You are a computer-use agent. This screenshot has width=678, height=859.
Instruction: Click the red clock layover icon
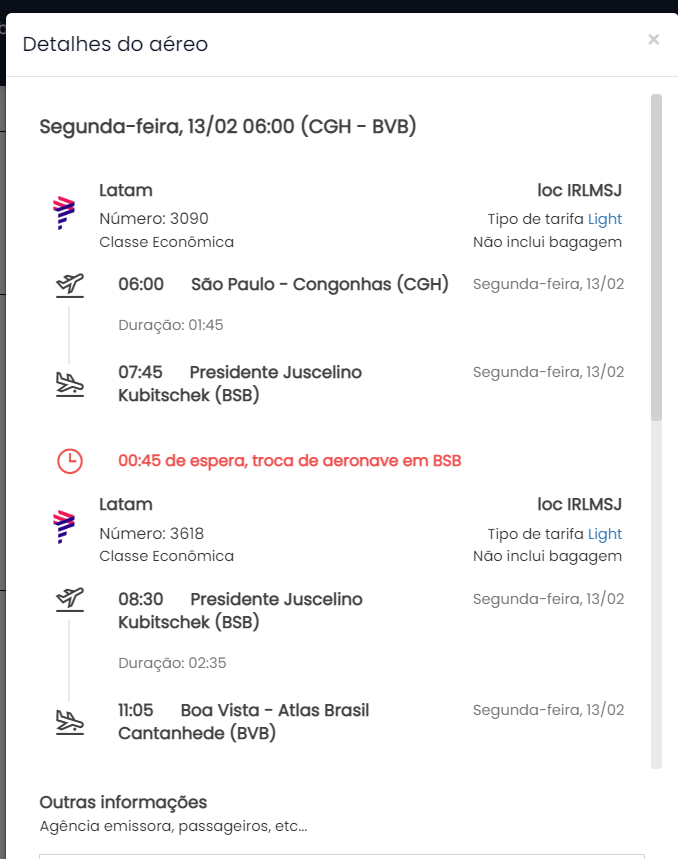click(70, 461)
